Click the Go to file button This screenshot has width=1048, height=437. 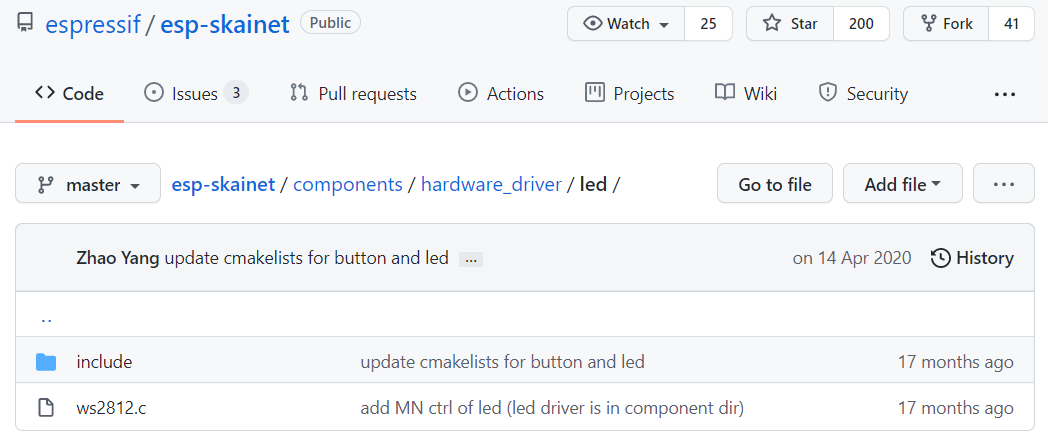[774, 184]
